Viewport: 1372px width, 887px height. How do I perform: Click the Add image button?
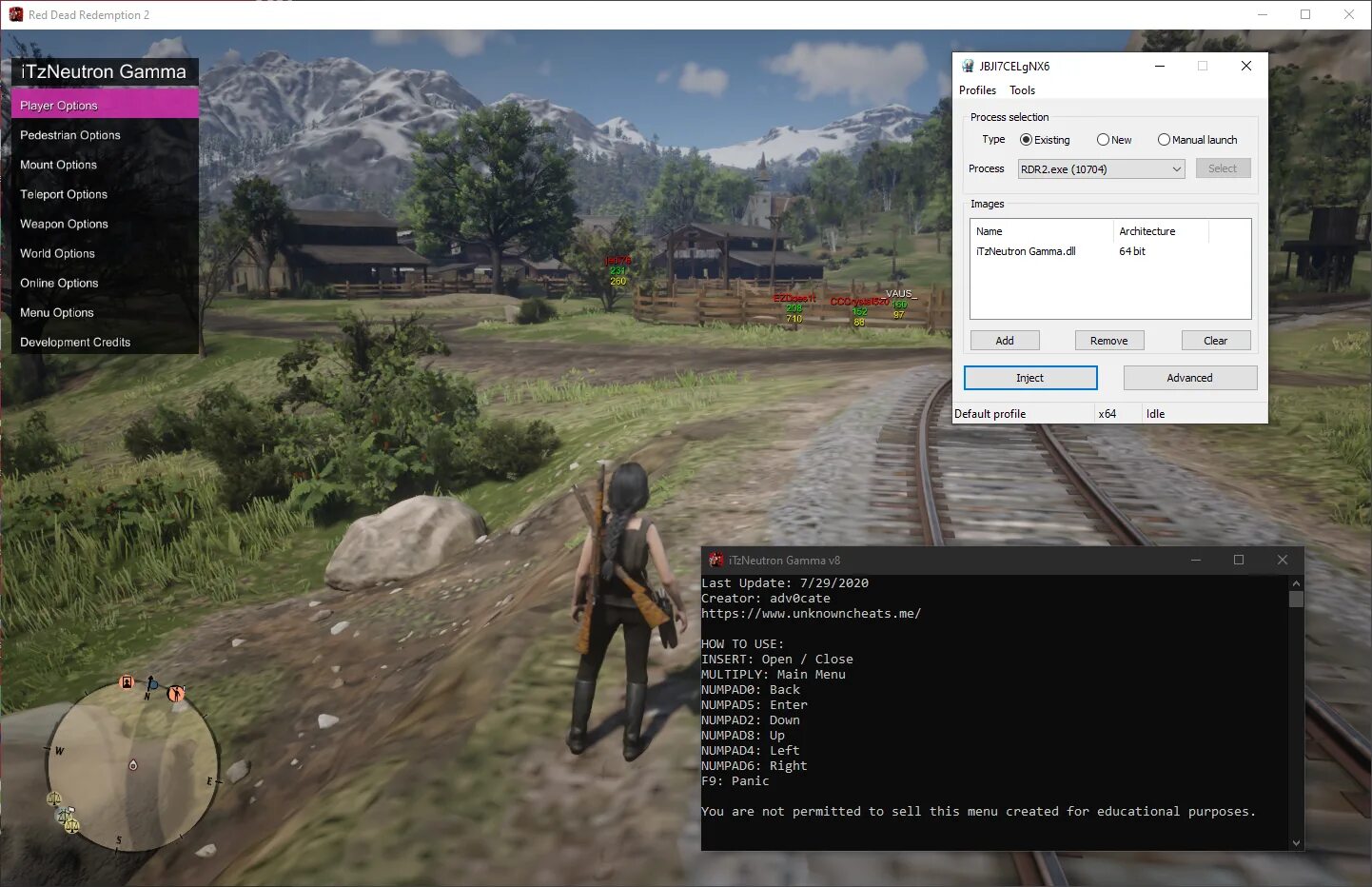(1005, 341)
